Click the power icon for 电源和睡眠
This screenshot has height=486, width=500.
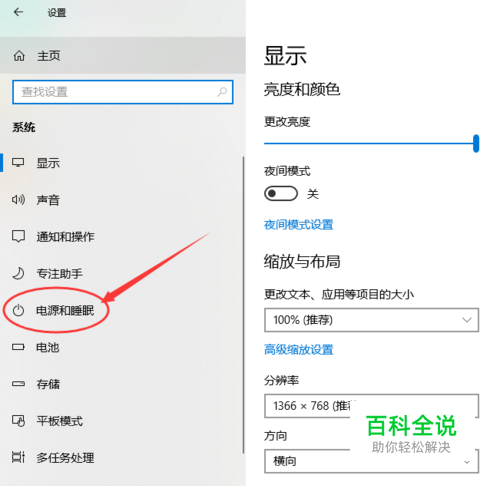pos(18,310)
